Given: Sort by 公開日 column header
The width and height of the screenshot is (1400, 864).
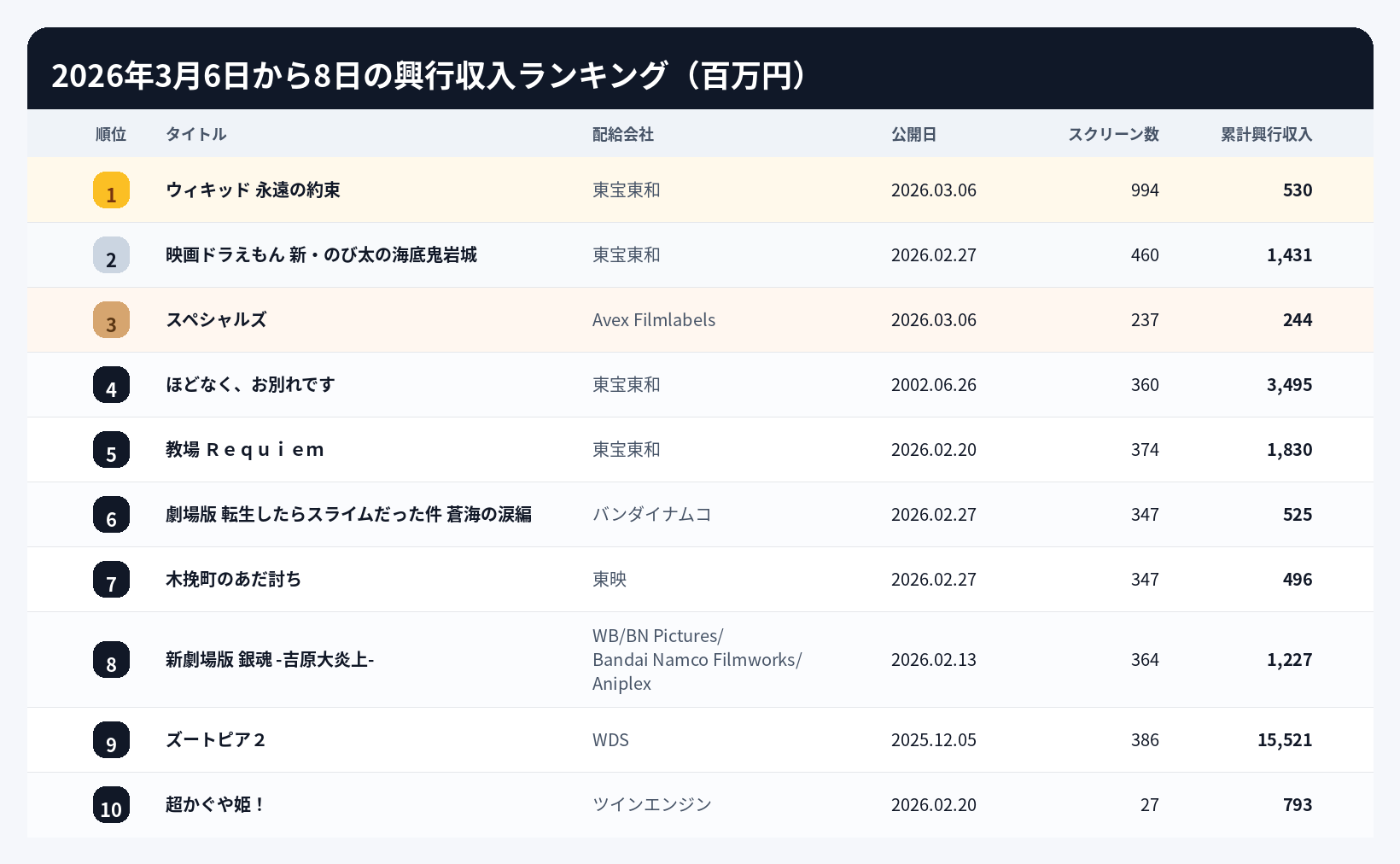Looking at the screenshot, I should point(914,134).
